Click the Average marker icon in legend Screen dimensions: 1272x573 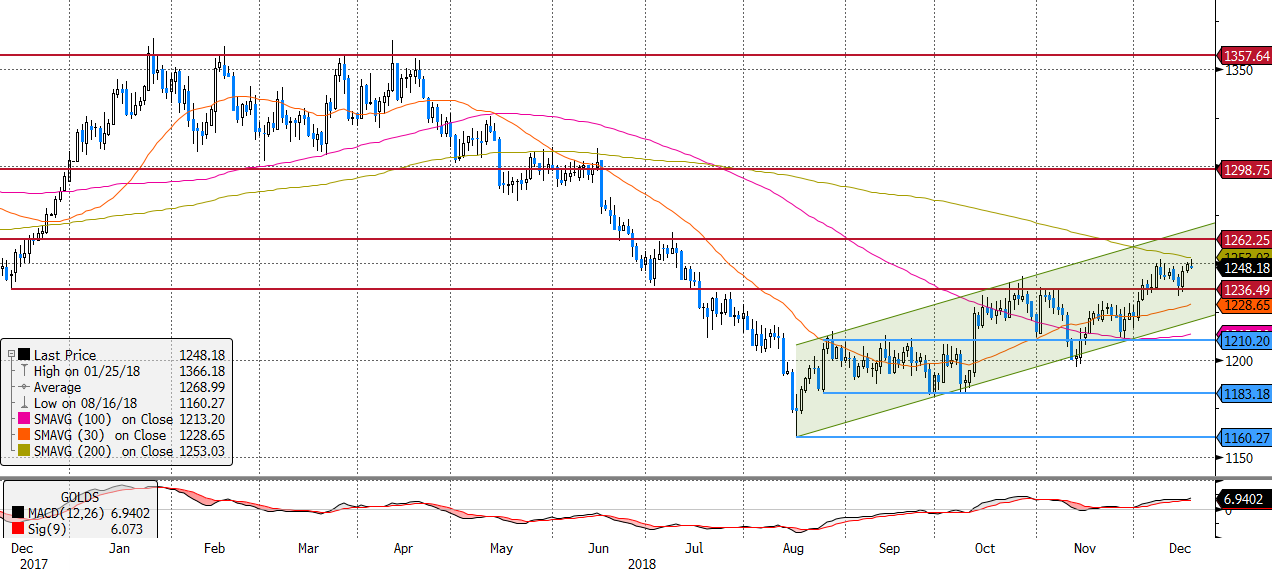click(x=24, y=387)
